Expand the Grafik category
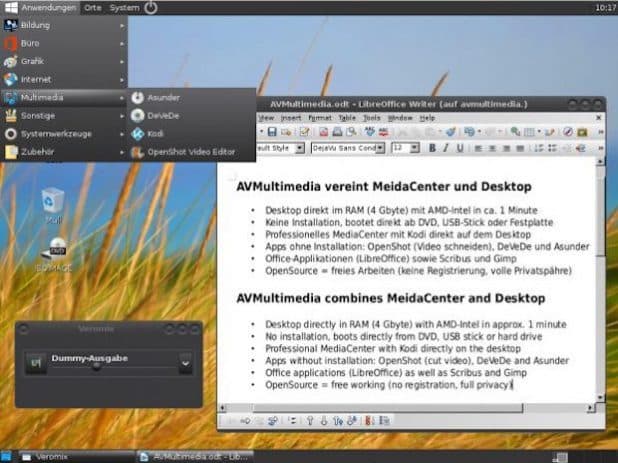 pos(64,61)
